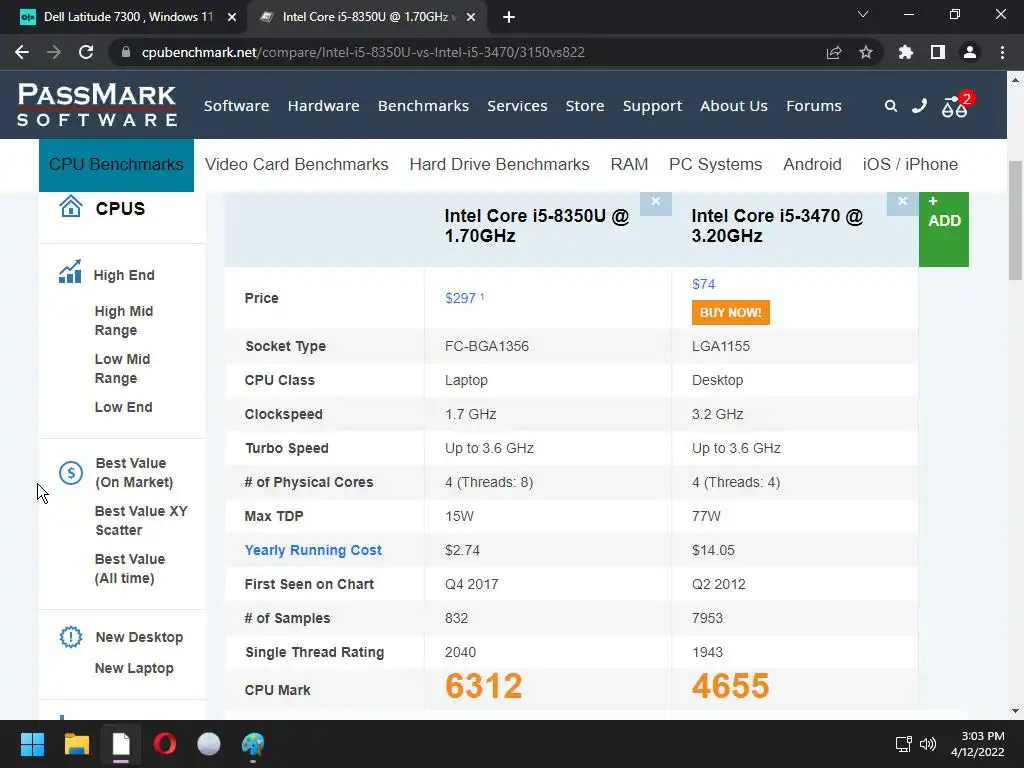Screen dimensions: 1024x768
Task: Open the Best Value XY Scatter link
Action: (141, 520)
